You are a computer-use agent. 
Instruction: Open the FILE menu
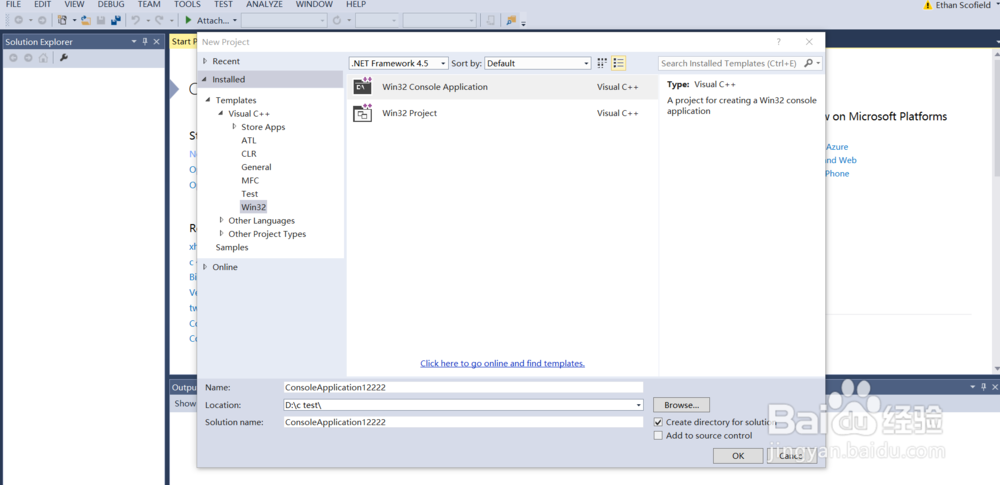pyautogui.click(x=13, y=4)
